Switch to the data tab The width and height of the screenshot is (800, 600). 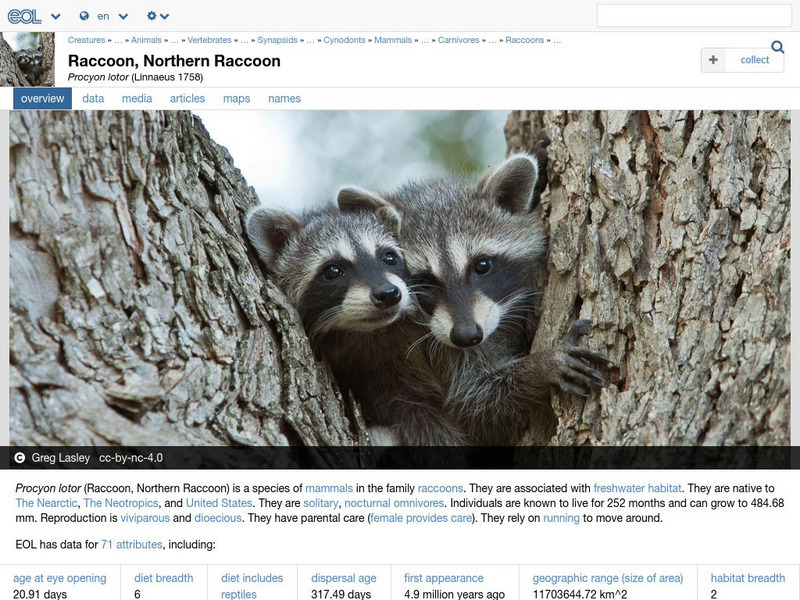click(x=93, y=98)
